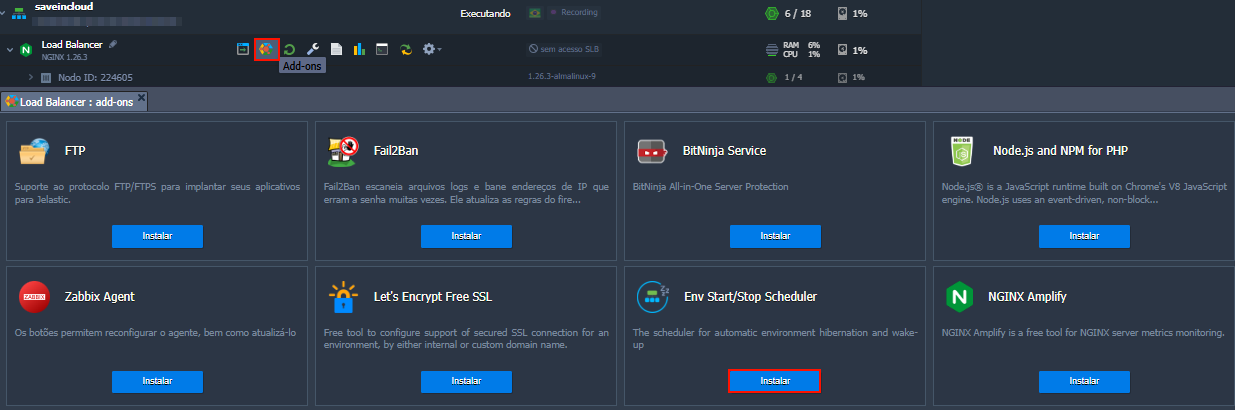Click the '1.26.3-almalinux-9' version text
The height and width of the screenshot is (410, 1235).
(562, 77)
